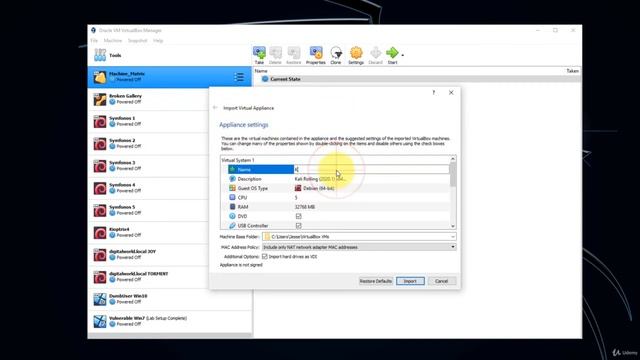Select the Vulnerable Win7 VM icon
The image size is (640, 360).
point(100,321)
